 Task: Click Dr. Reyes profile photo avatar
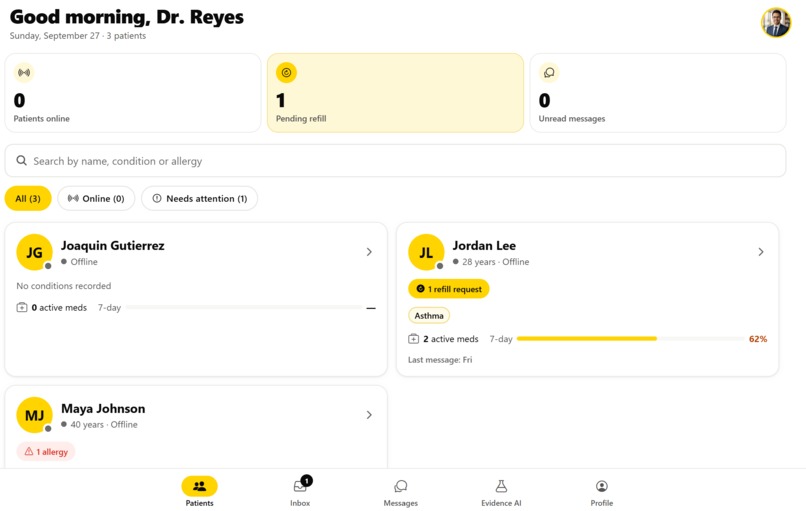tap(776, 23)
